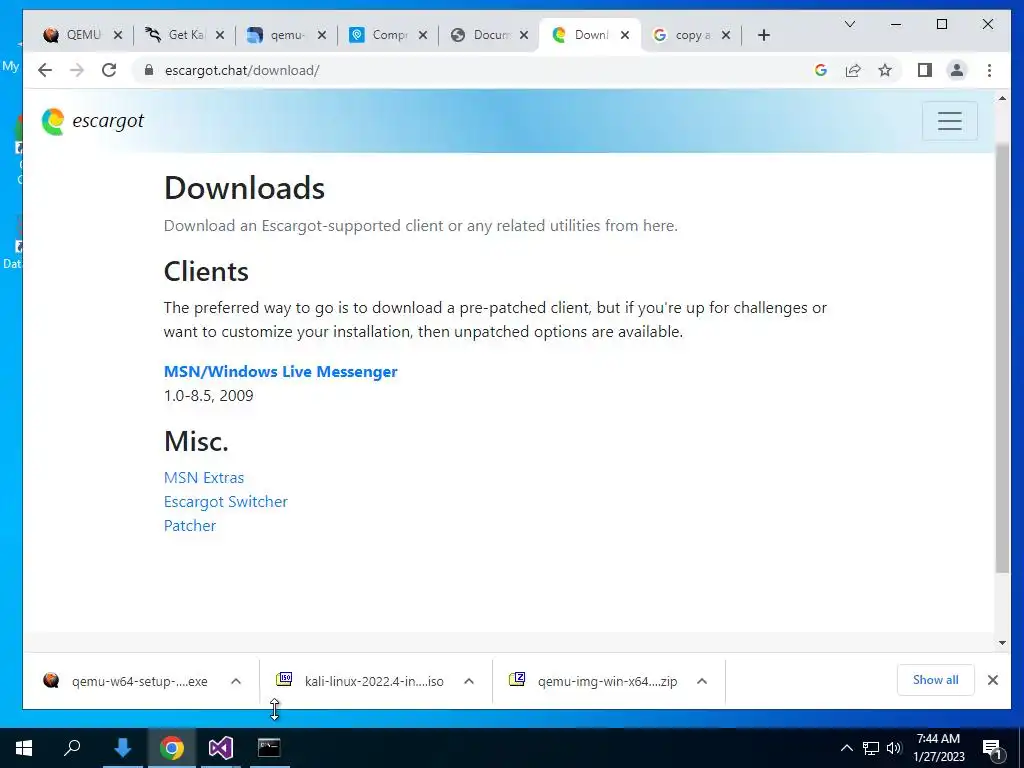
Task: Open the Escargot Switcher link
Action: 225,502
